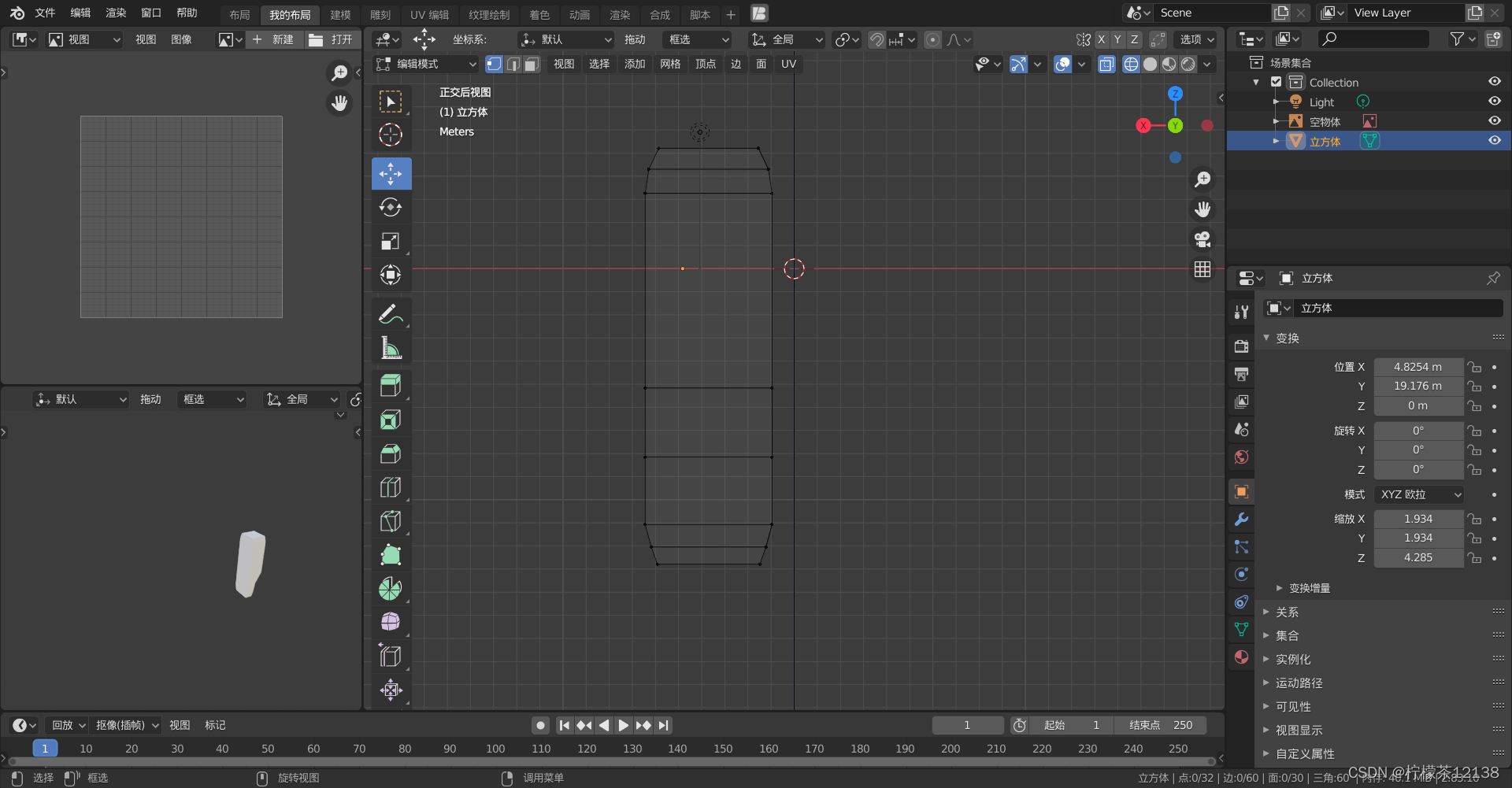Screen dimensions: 1512x788
Task: Select the Annotate tool
Action: [x=391, y=314]
